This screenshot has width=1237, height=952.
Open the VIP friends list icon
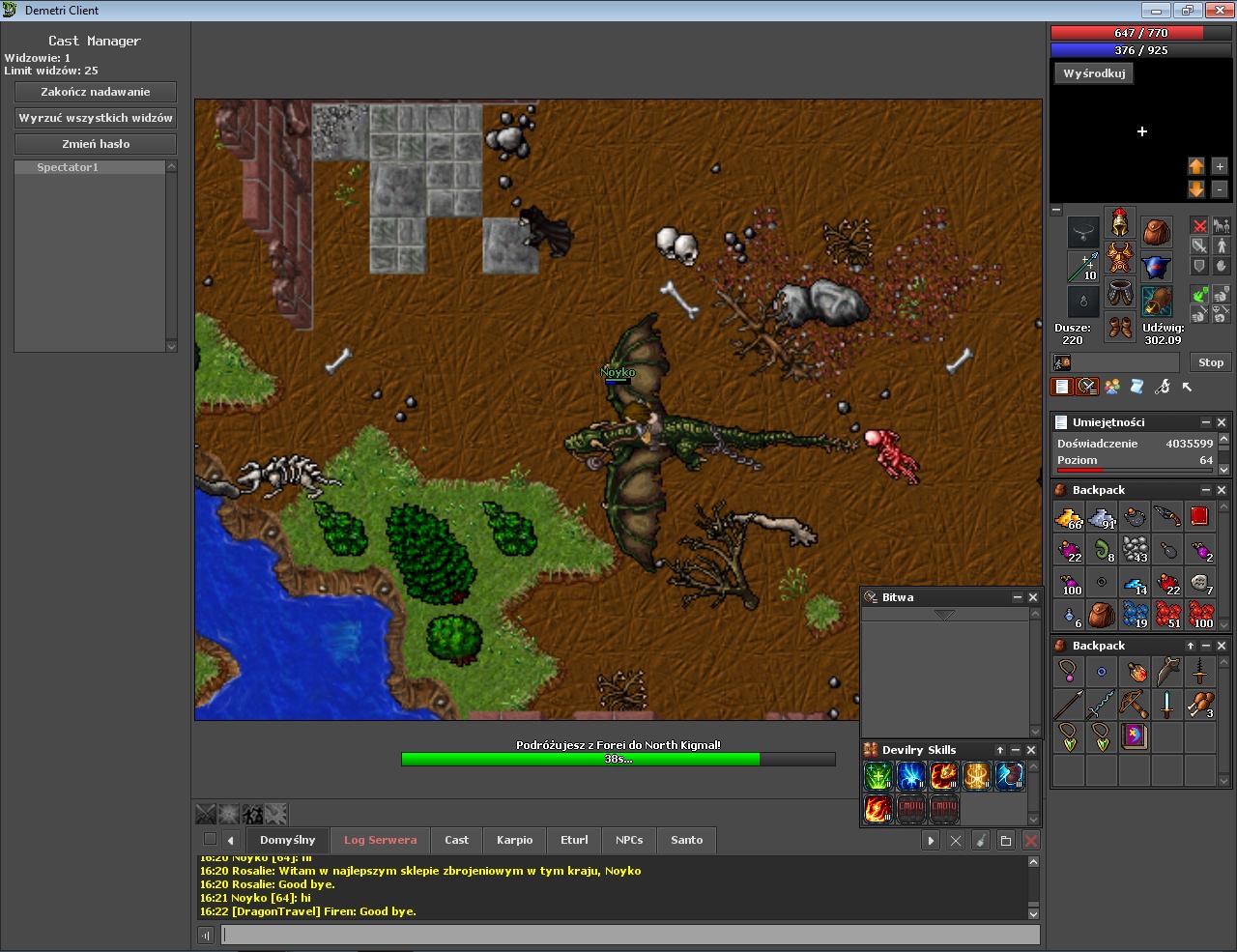[x=1112, y=387]
